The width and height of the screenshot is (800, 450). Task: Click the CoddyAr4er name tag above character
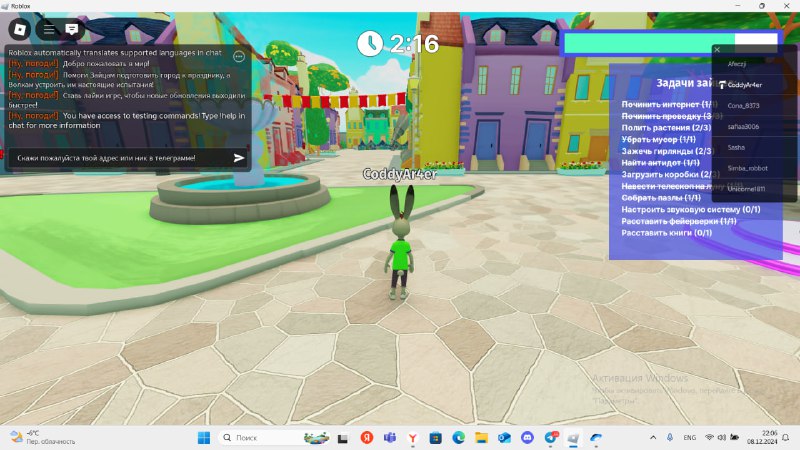[399, 174]
